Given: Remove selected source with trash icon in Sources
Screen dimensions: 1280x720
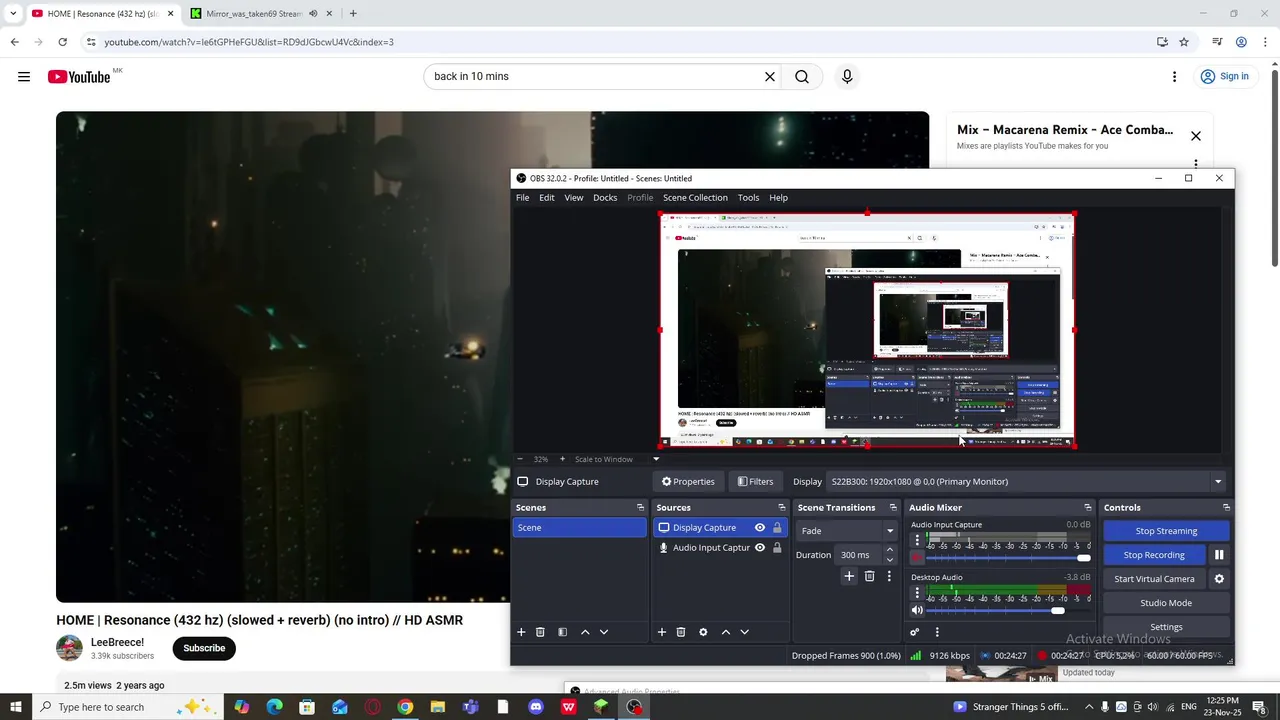Looking at the screenshot, I should tap(681, 632).
